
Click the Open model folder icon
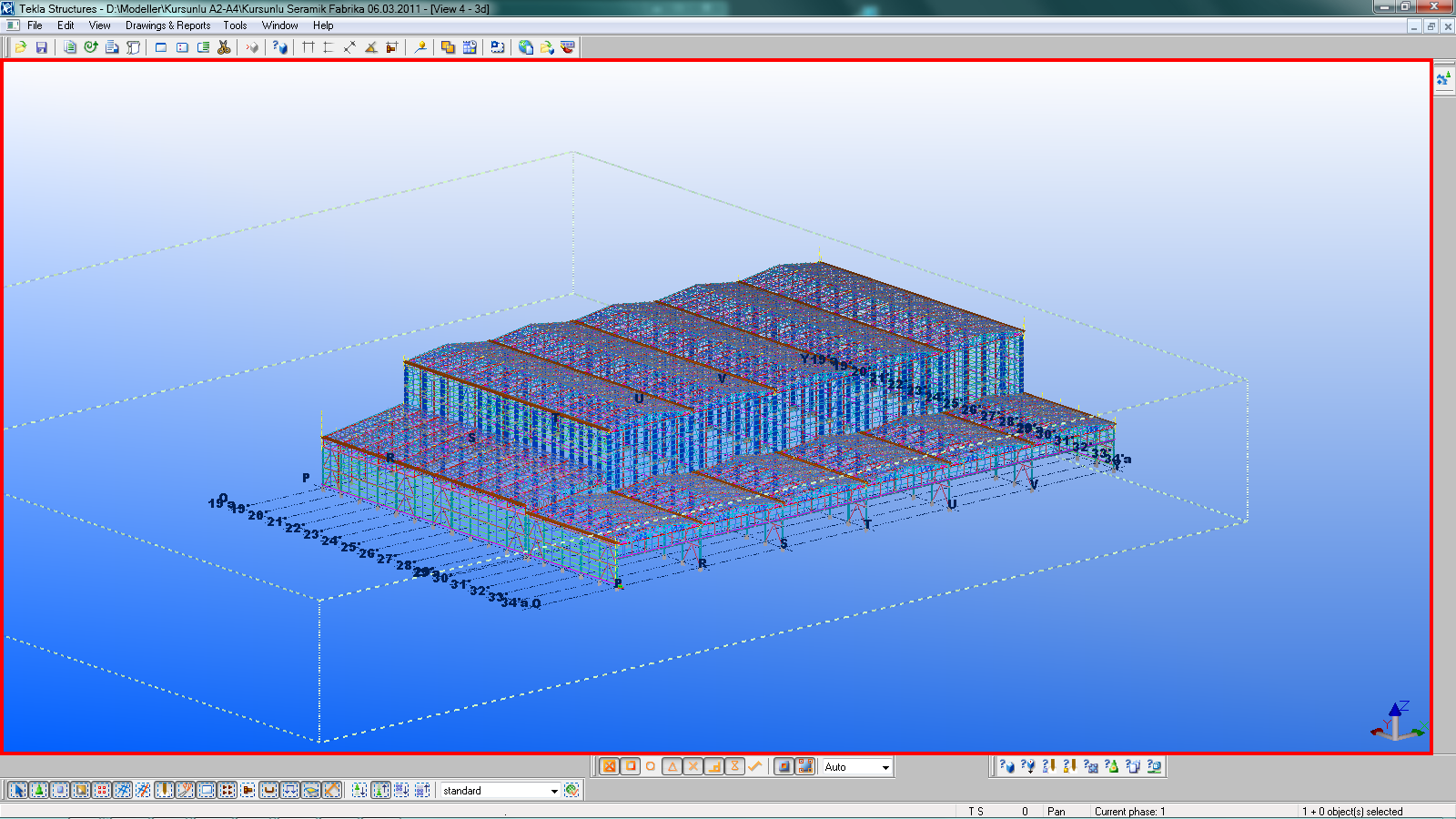tap(20, 47)
